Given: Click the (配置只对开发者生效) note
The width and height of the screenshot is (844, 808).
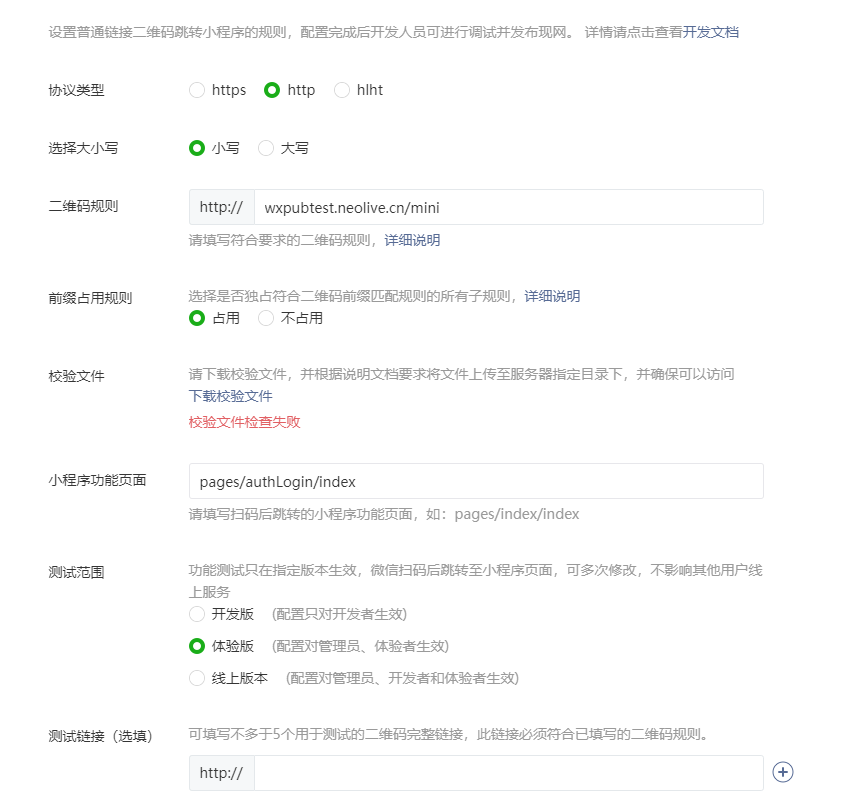Looking at the screenshot, I should pos(339,614).
